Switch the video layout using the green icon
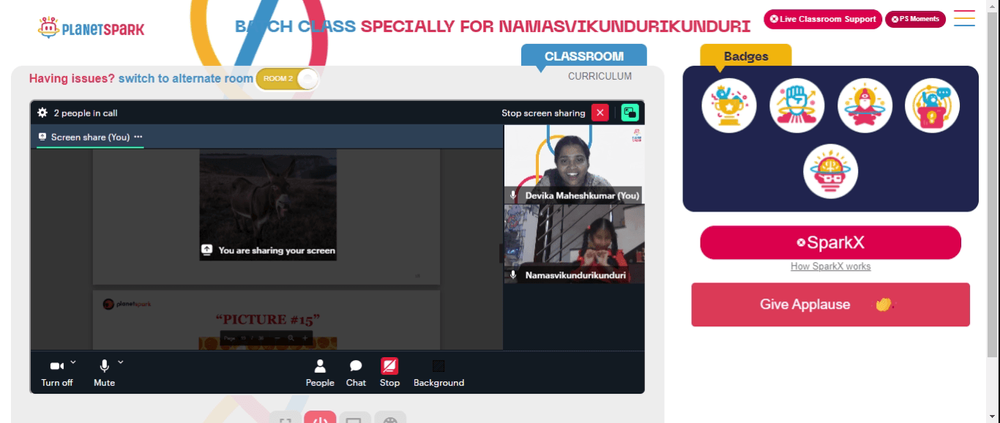 (630, 113)
